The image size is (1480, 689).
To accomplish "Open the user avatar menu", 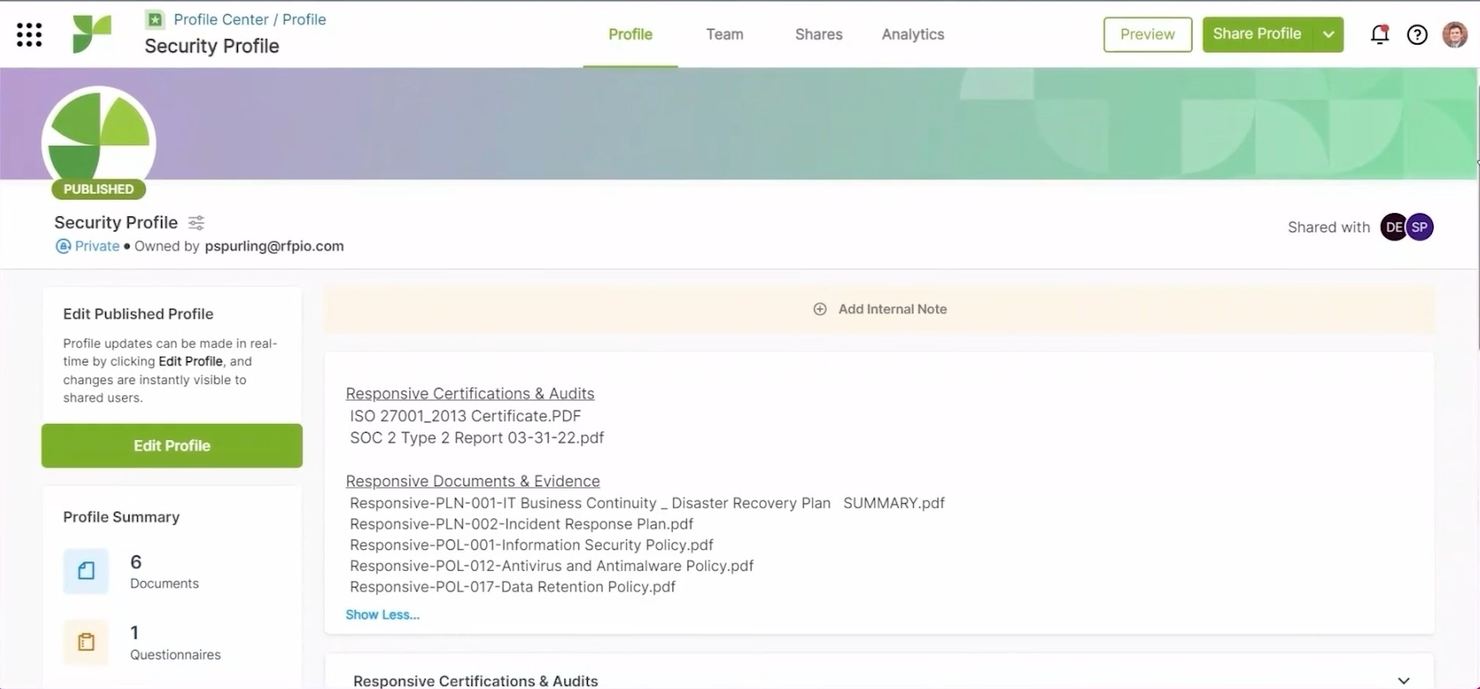I will (1455, 35).
